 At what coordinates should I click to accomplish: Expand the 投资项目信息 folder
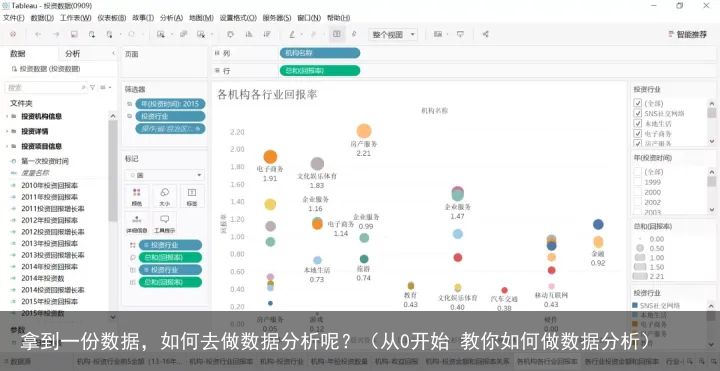point(7,146)
